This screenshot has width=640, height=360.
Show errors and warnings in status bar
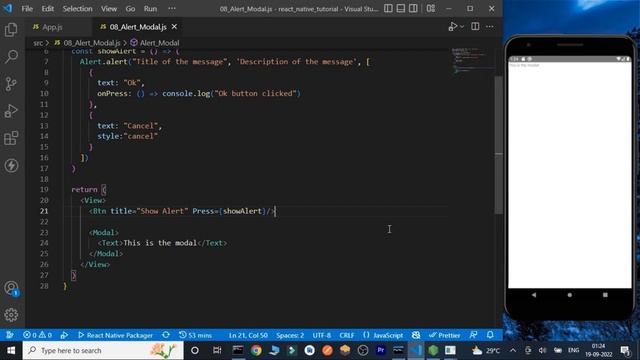click(37, 335)
